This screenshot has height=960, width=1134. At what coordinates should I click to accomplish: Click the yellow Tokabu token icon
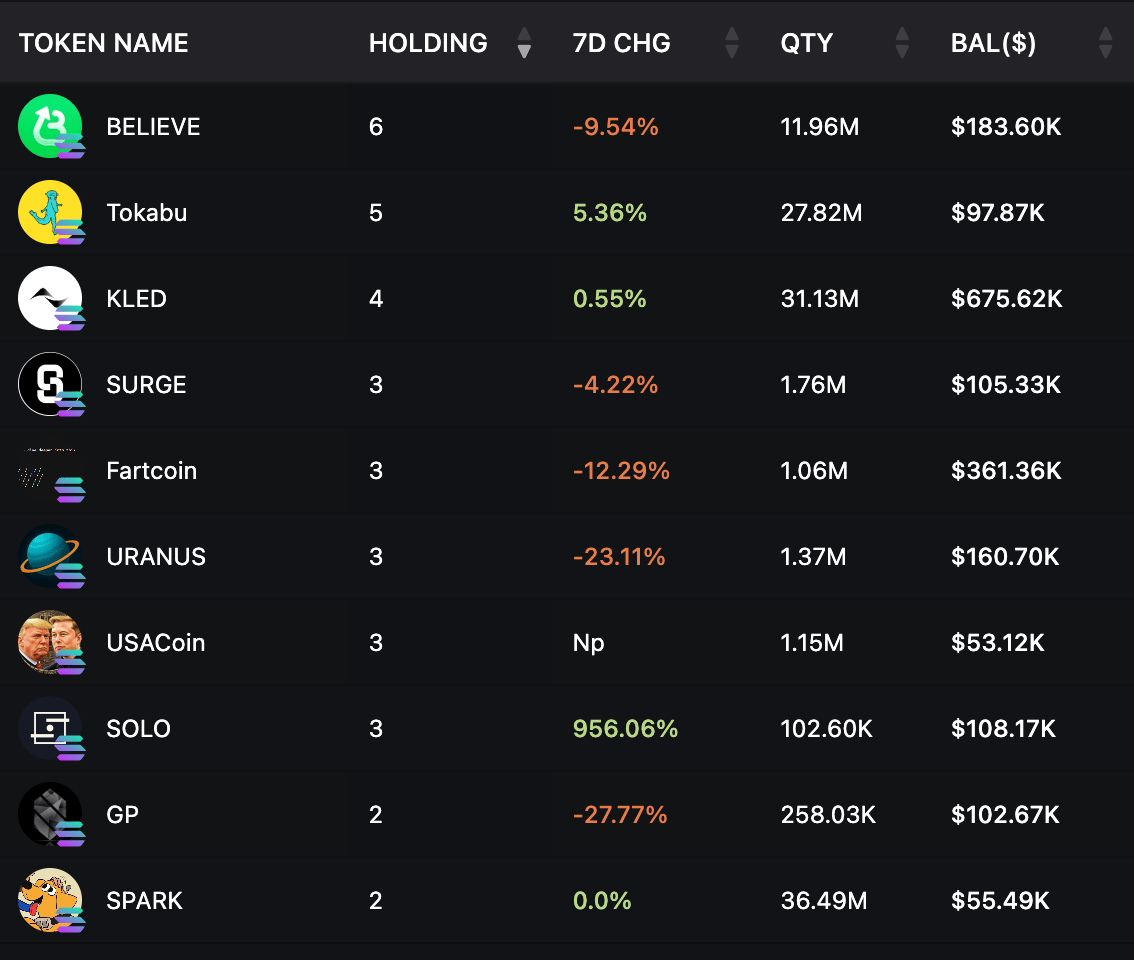tap(49, 212)
